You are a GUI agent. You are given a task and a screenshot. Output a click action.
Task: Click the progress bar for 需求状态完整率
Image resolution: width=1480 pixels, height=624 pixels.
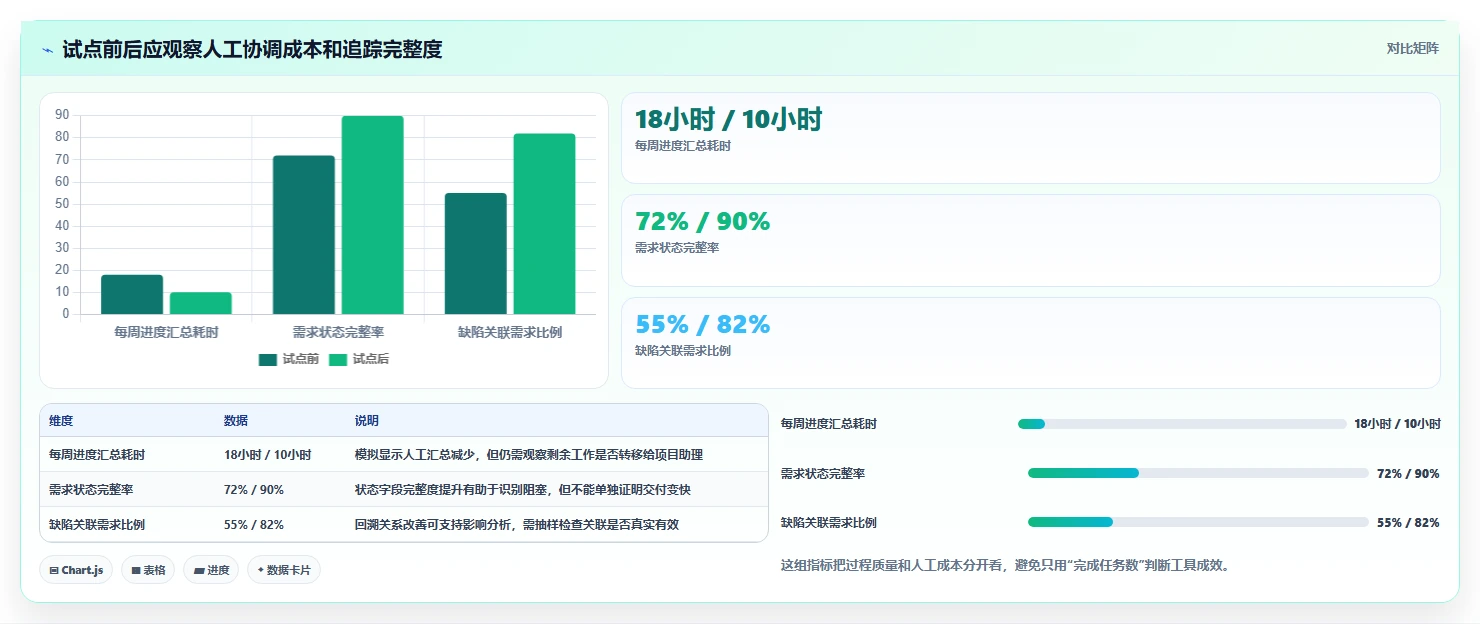[1198, 473]
